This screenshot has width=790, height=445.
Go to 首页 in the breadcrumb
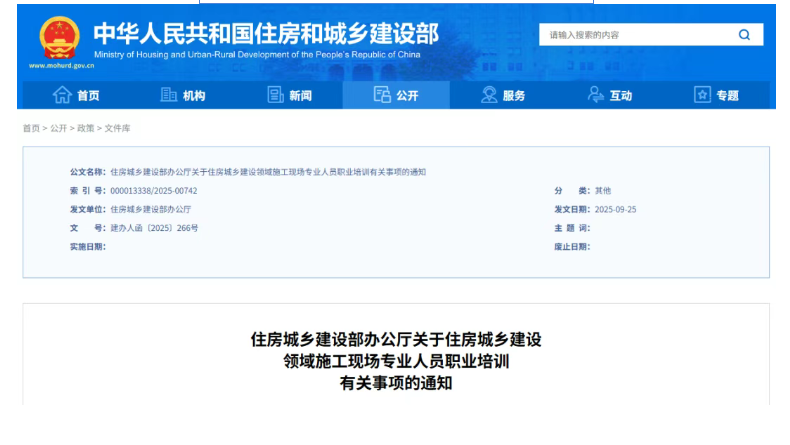[31, 128]
